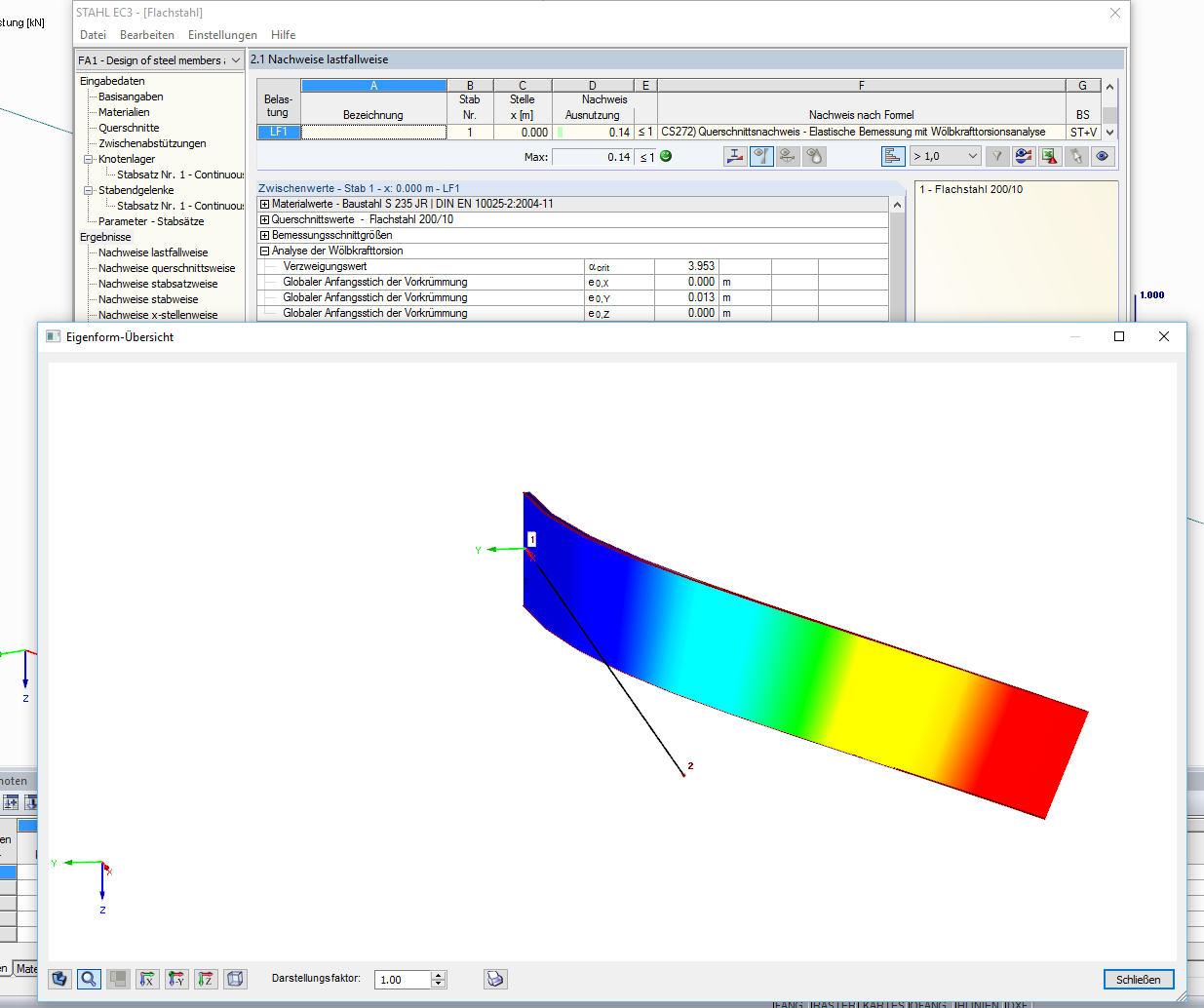The image size is (1204, 1008).
Task: Open the Einstellungen menu
Action: click(x=222, y=34)
